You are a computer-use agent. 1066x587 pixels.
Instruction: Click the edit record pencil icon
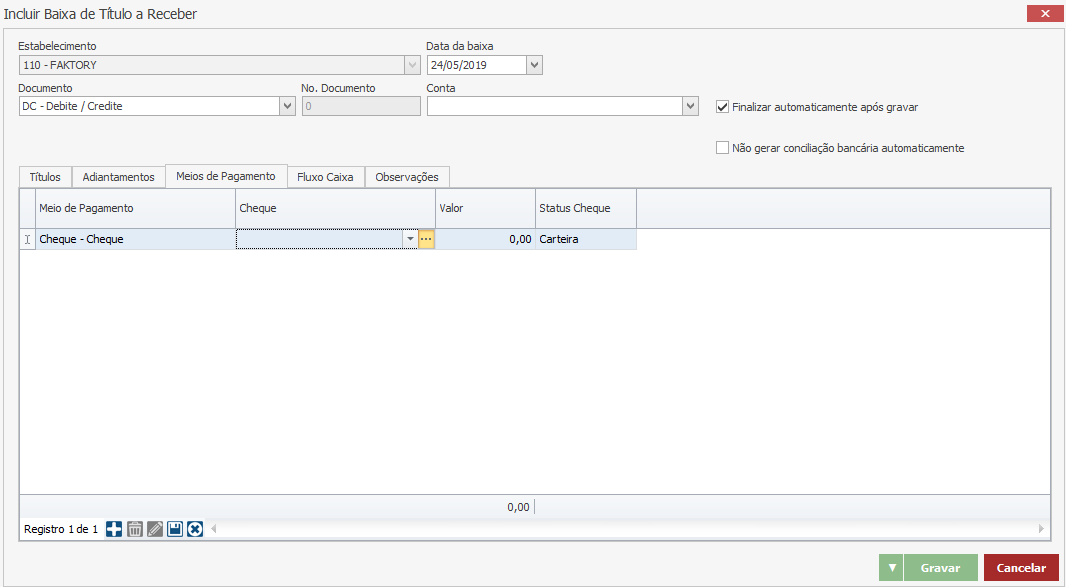[x=155, y=529]
